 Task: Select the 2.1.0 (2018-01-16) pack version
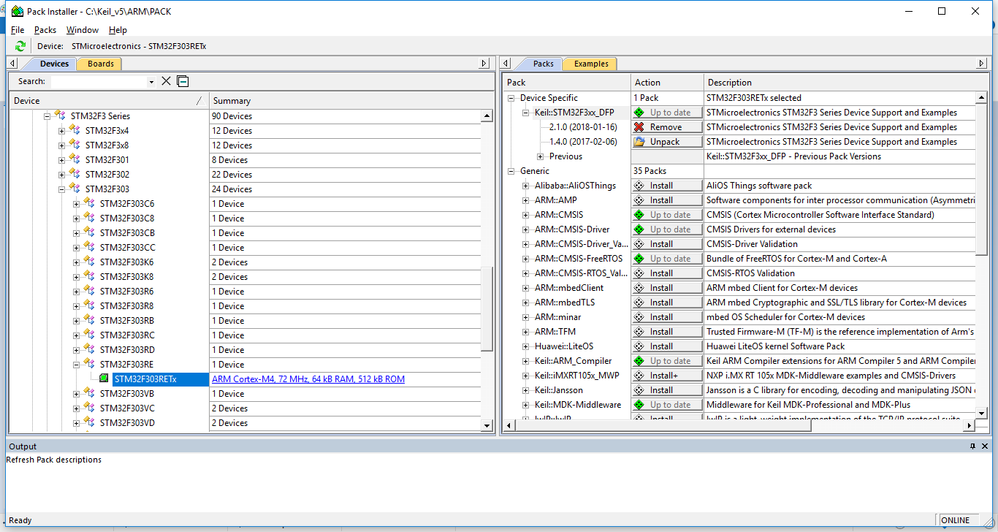tap(583, 127)
